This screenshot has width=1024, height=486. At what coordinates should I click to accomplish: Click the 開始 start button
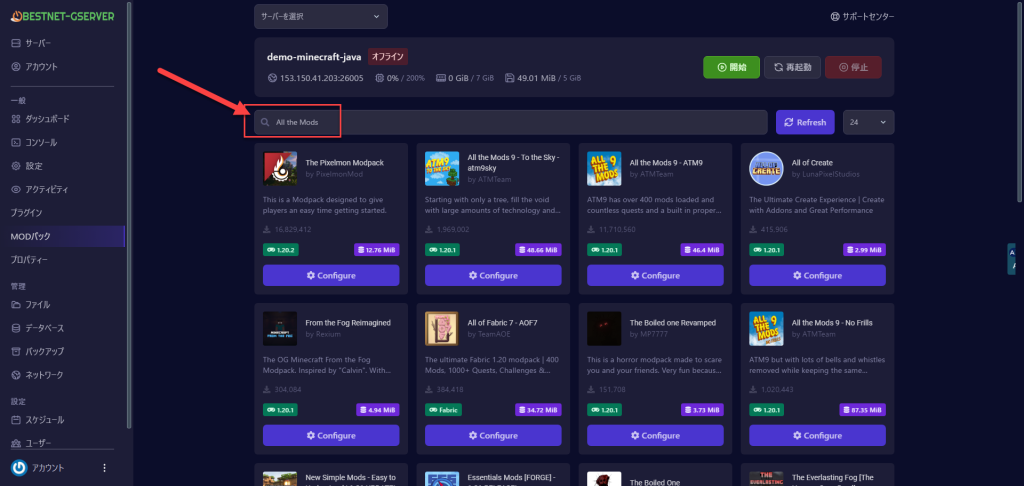(x=731, y=67)
